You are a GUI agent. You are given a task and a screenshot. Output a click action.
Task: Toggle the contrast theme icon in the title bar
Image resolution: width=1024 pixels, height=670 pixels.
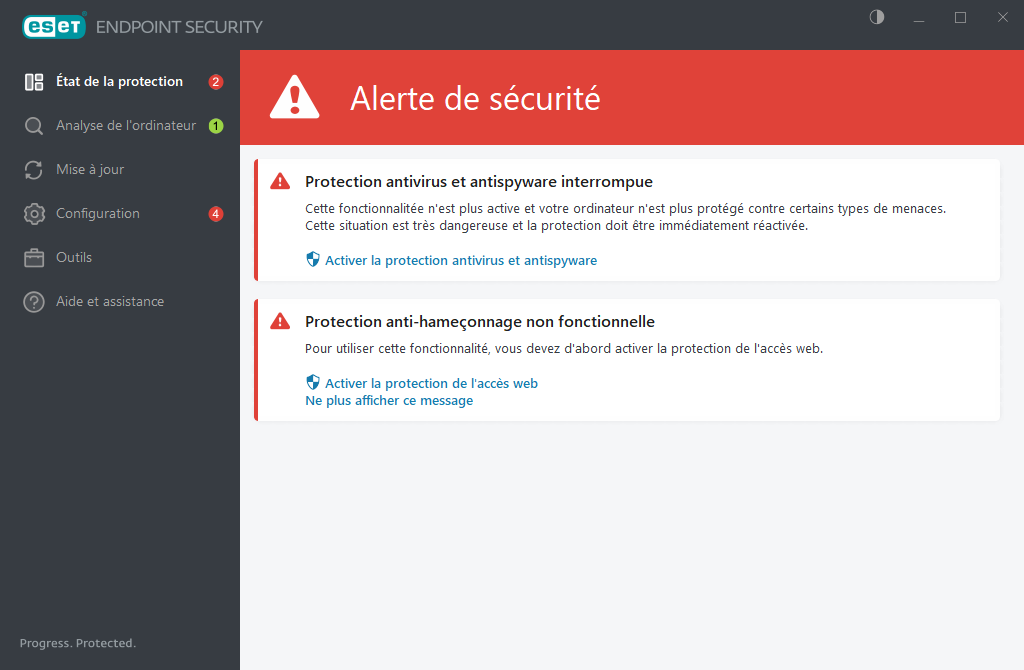pos(875,17)
